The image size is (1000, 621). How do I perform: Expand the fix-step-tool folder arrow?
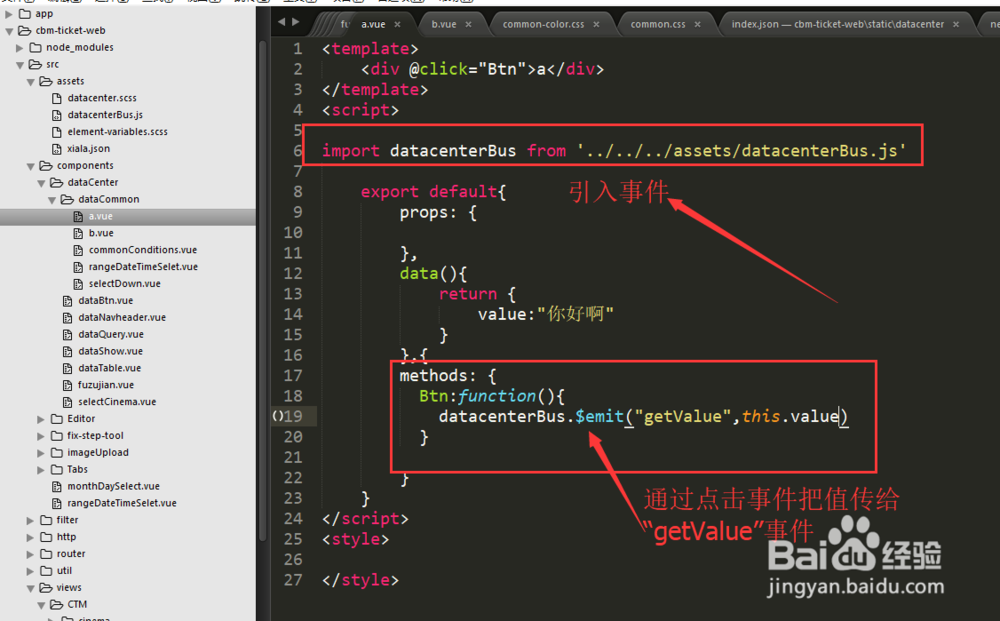click(x=41, y=436)
